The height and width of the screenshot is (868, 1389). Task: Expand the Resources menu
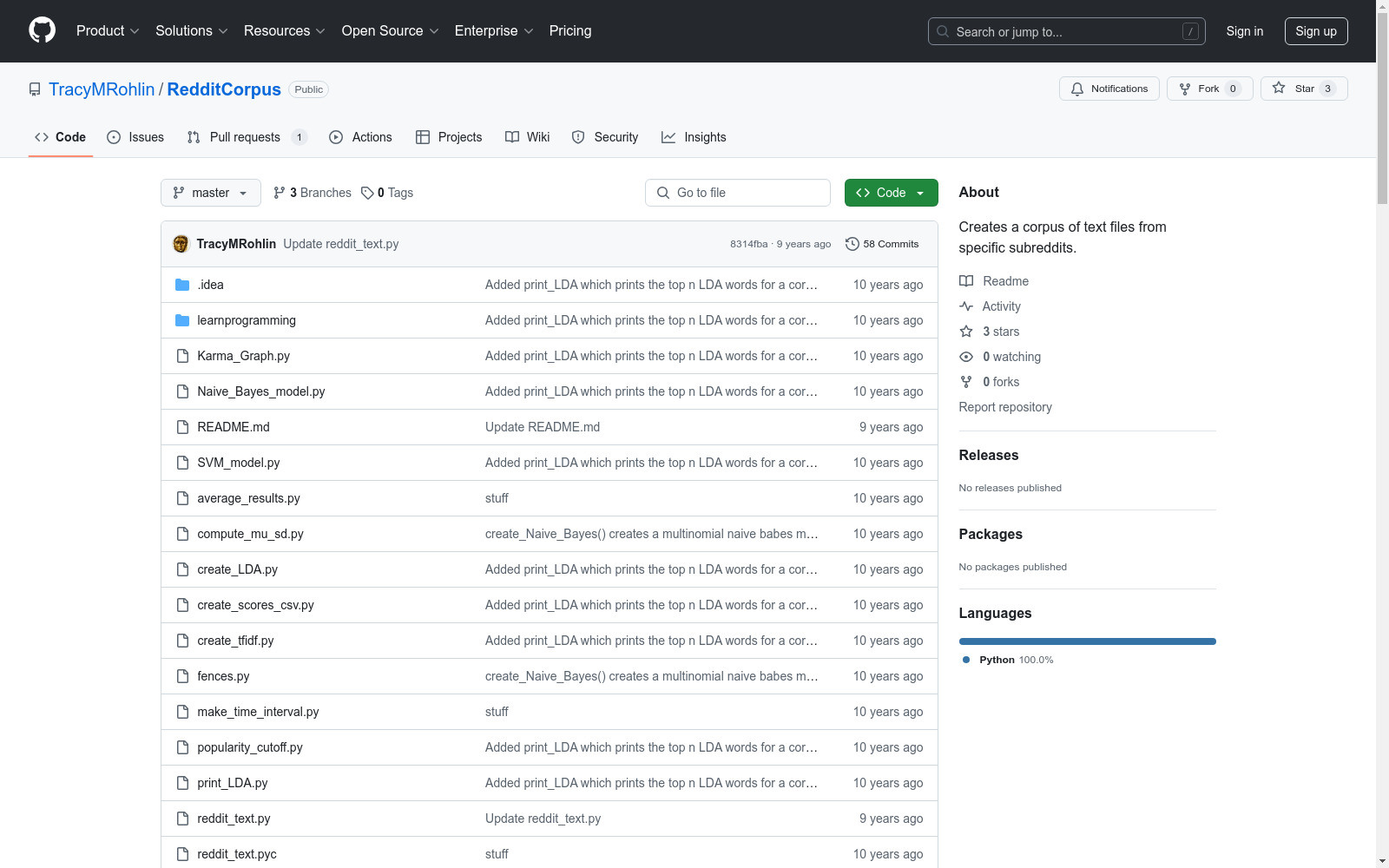[285, 30]
